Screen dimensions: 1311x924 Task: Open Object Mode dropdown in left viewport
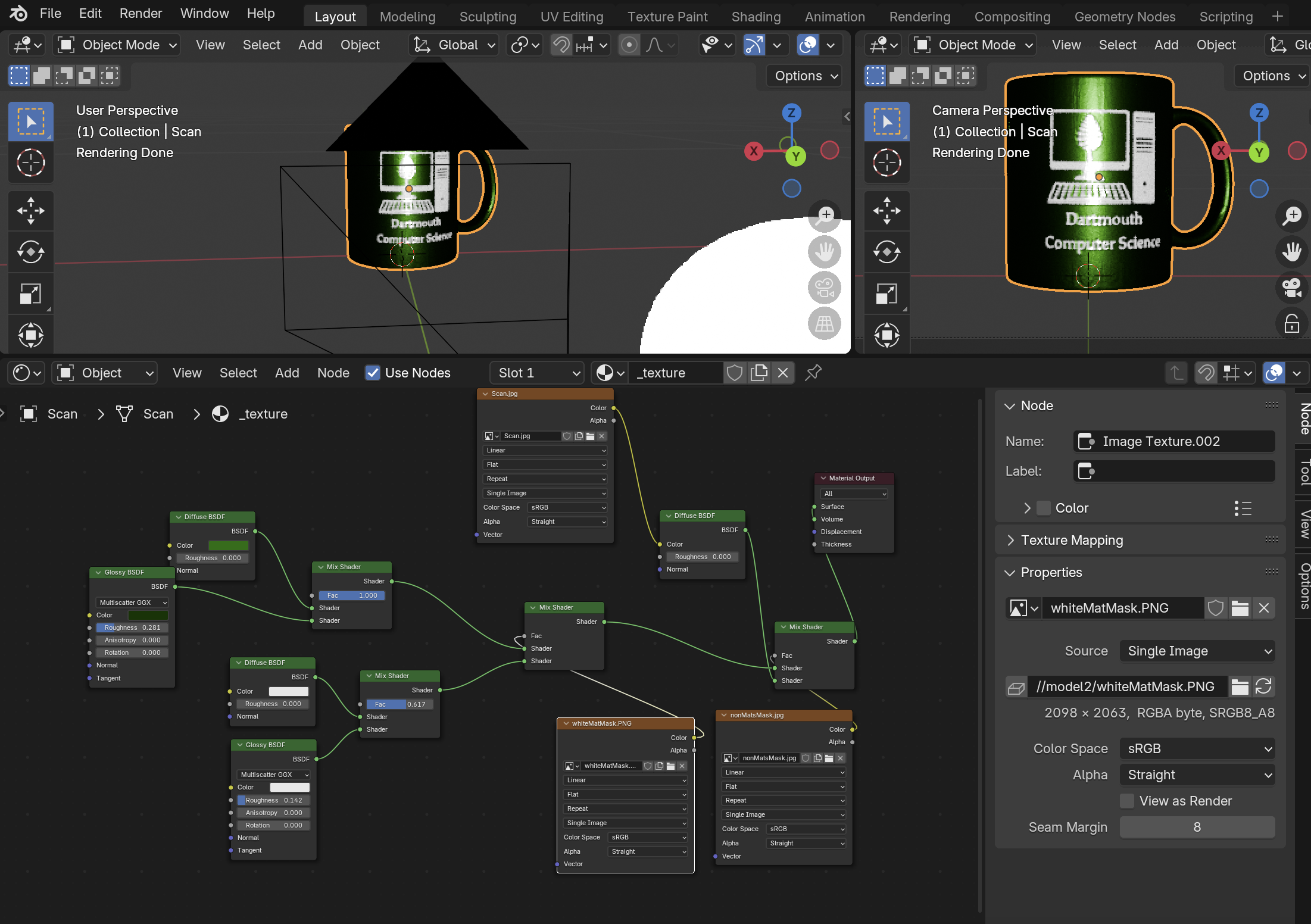coord(117,45)
